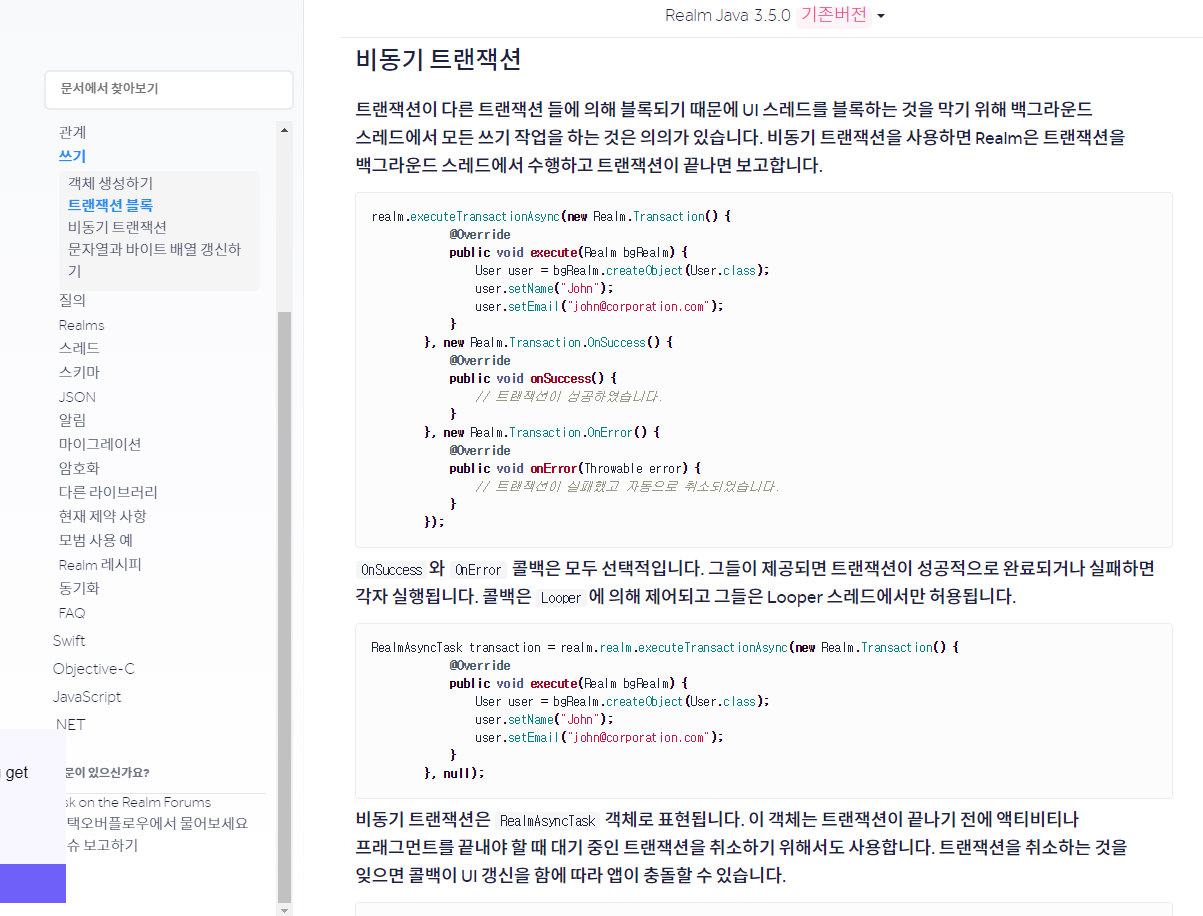The width and height of the screenshot is (1203, 916).
Task: Switch docs to Swift
Action: coord(70,640)
